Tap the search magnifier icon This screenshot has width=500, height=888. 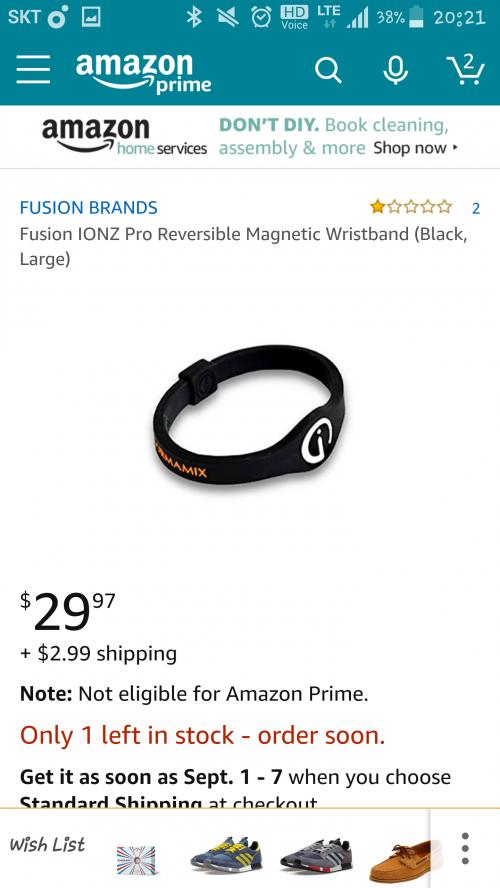328,71
